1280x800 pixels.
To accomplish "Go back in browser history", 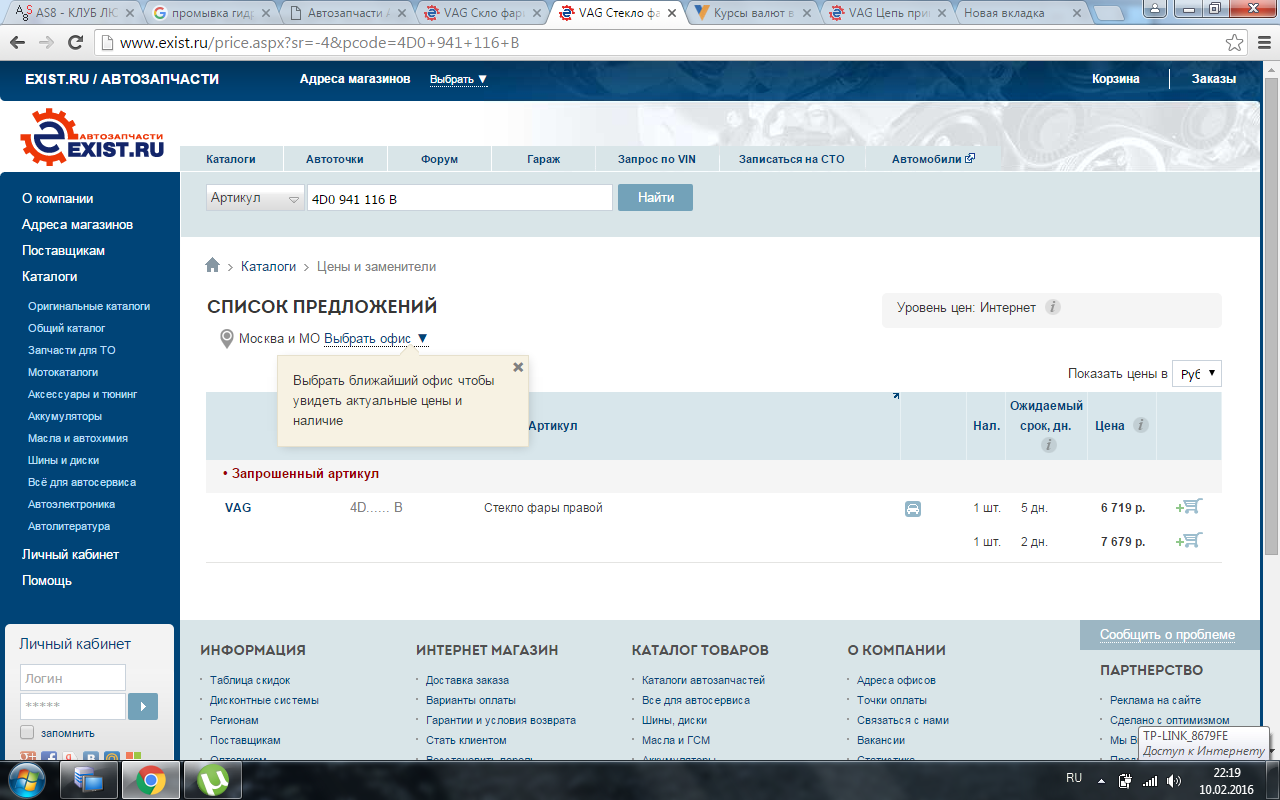I will tap(18, 43).
